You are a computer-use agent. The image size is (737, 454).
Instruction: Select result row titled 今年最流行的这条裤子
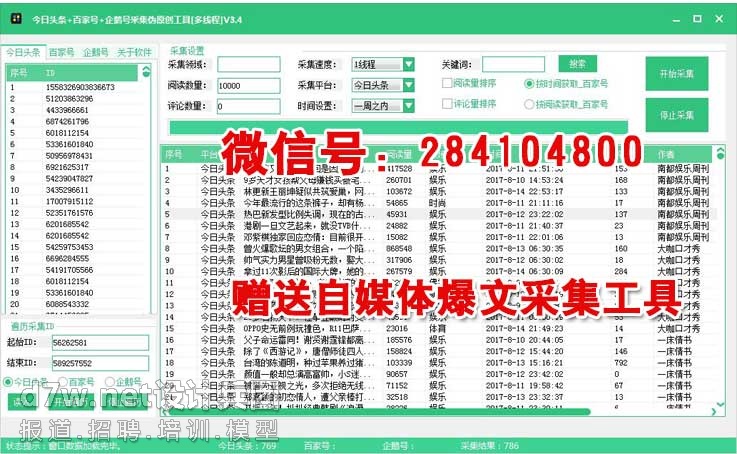[437, 203]
